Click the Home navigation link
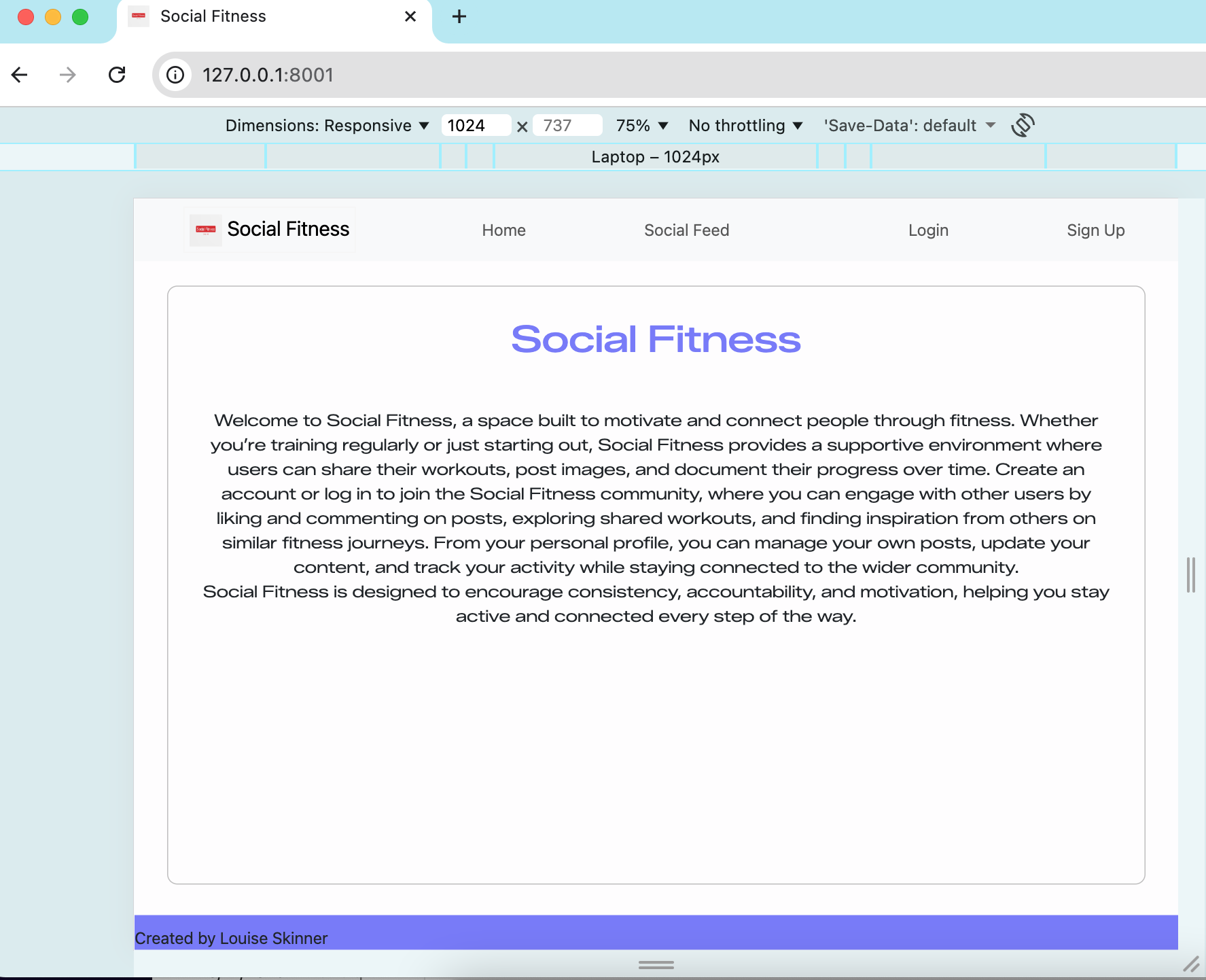This screenshot has height=980, width=1206. pos(503,230)
